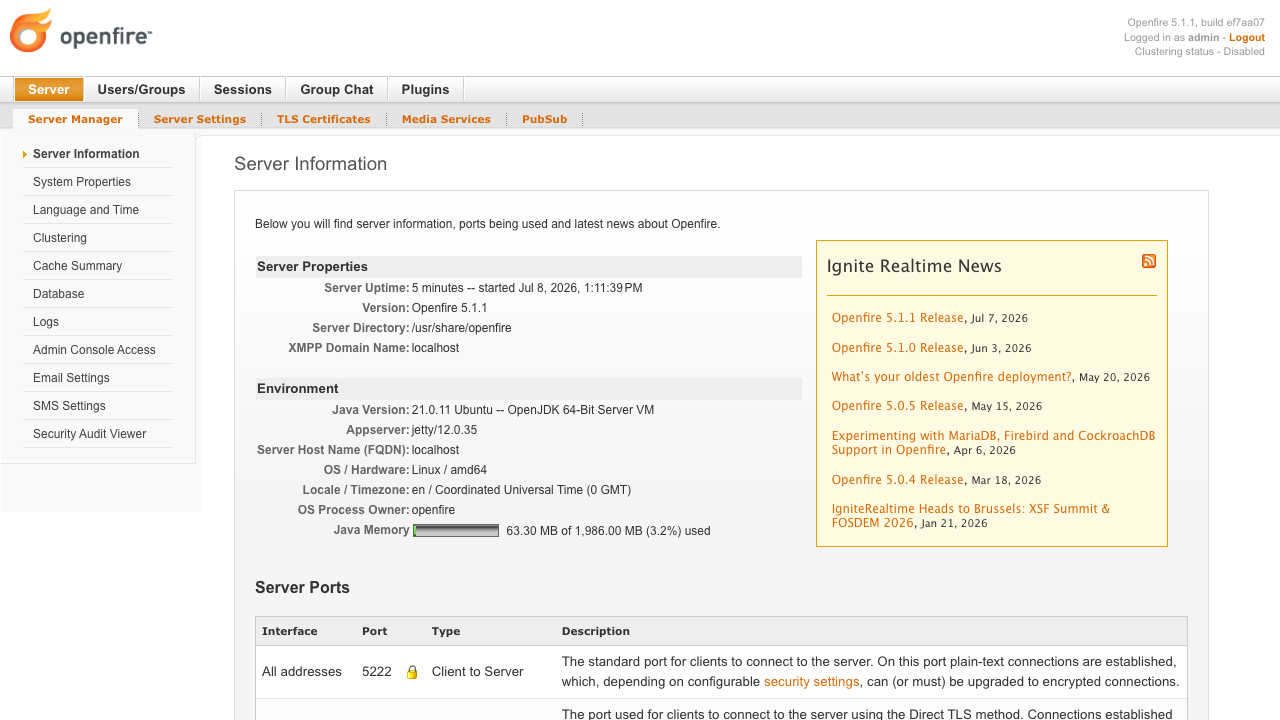Open the Openfire 5.1.1 Release news link
This screenshot has width=1280, height=720.
coord(897,318)
